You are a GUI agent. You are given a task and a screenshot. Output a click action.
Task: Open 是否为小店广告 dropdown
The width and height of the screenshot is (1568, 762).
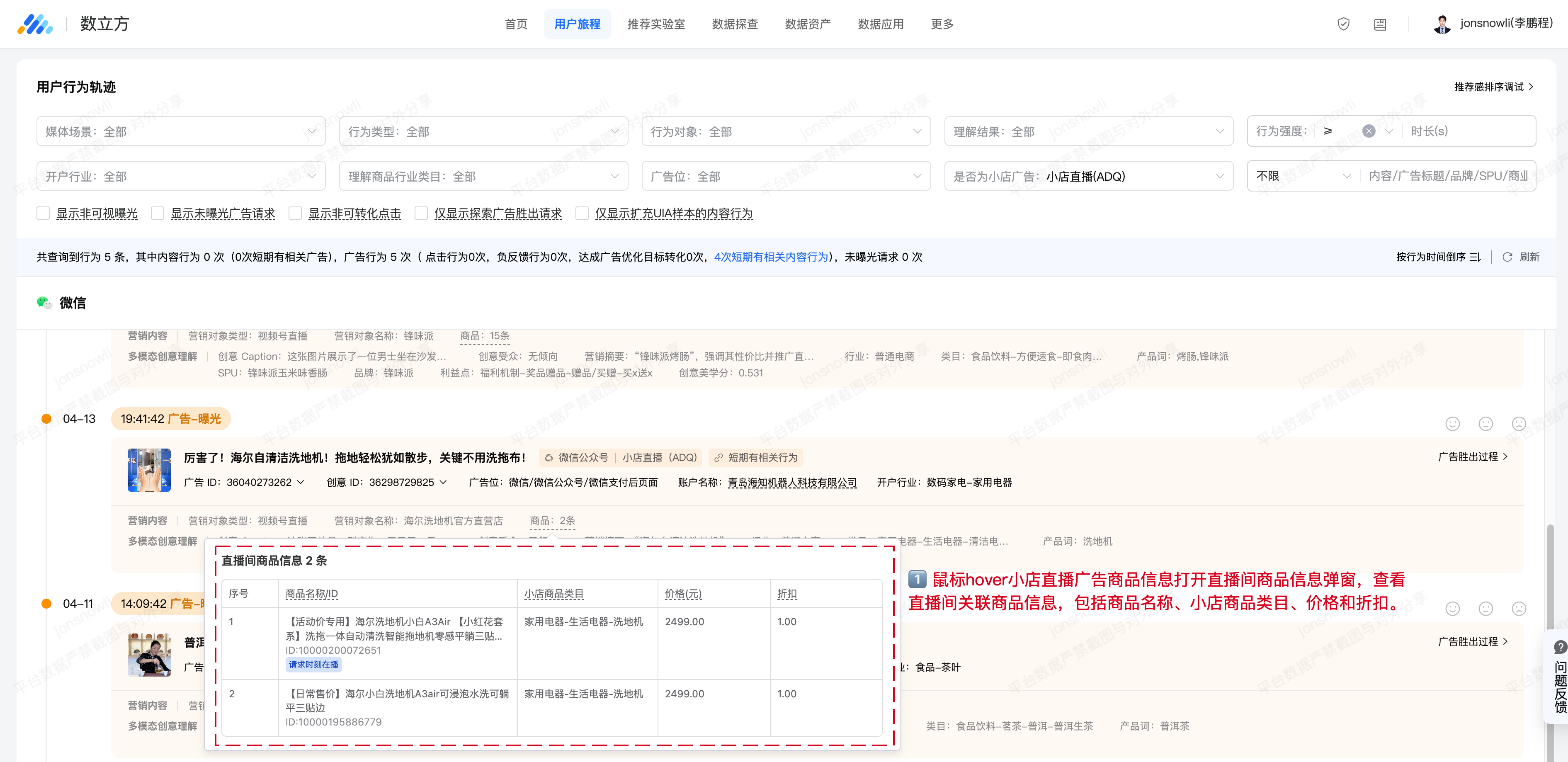tap(1088, 176)
